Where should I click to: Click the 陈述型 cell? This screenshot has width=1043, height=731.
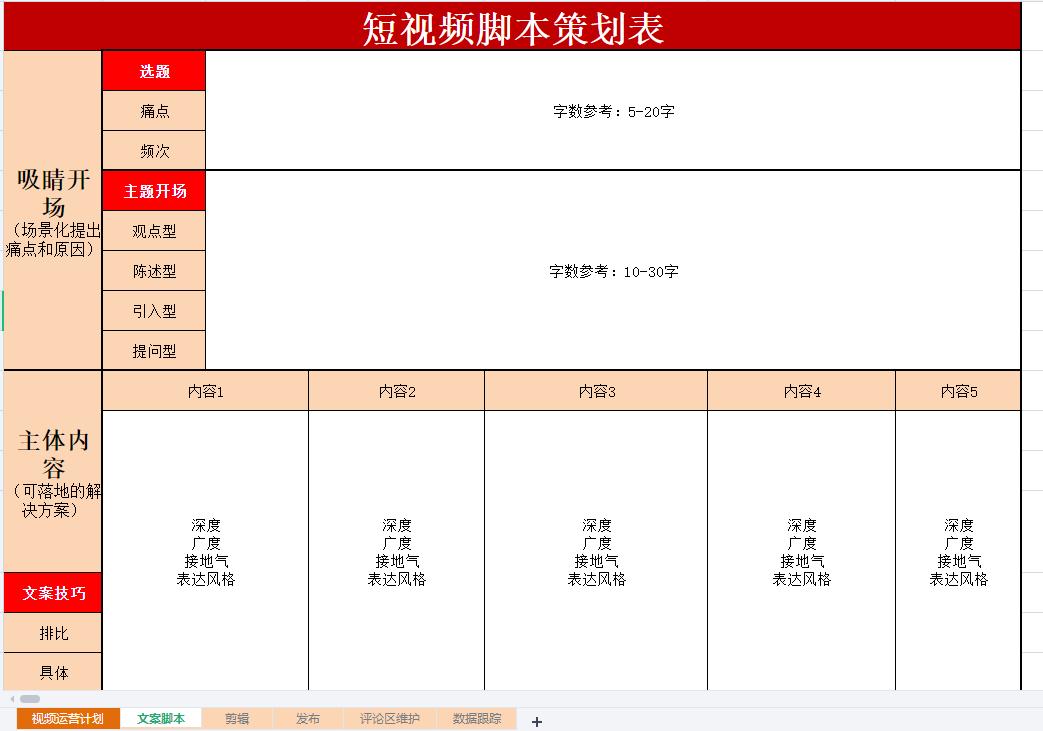click(x=154, y=270)
